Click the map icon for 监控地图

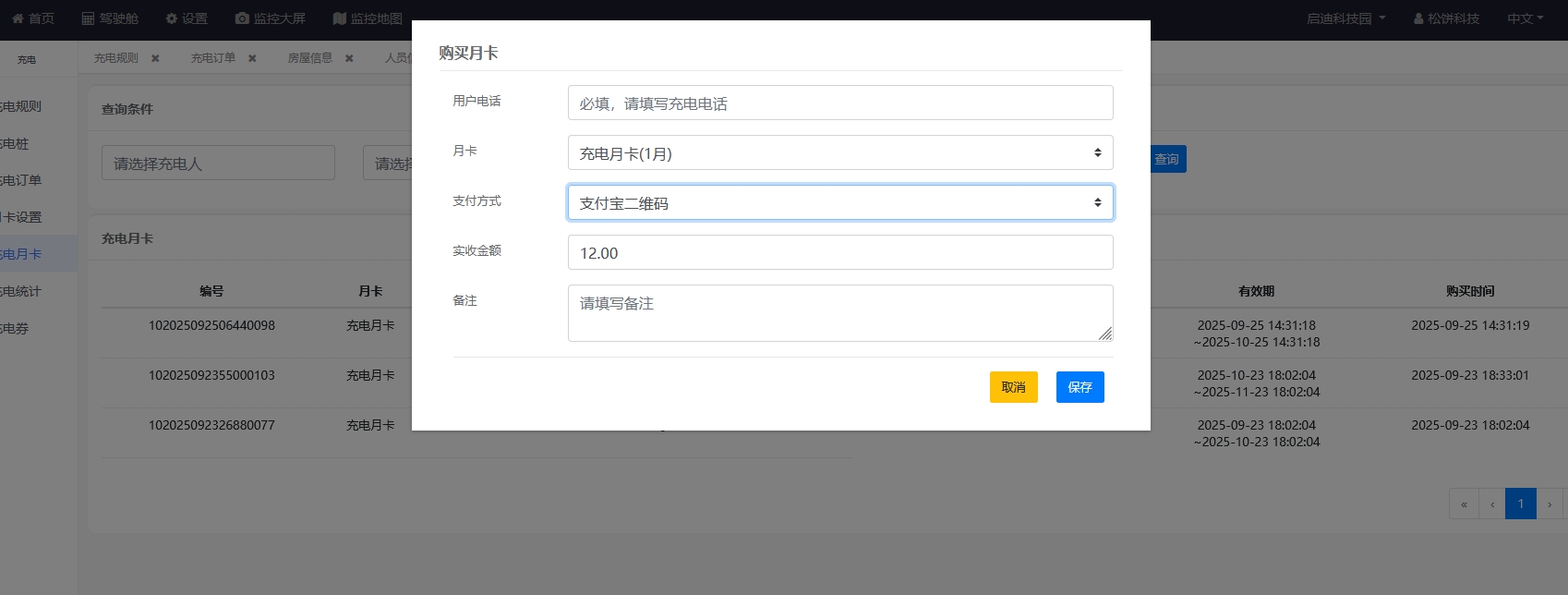tap(339, 18)
